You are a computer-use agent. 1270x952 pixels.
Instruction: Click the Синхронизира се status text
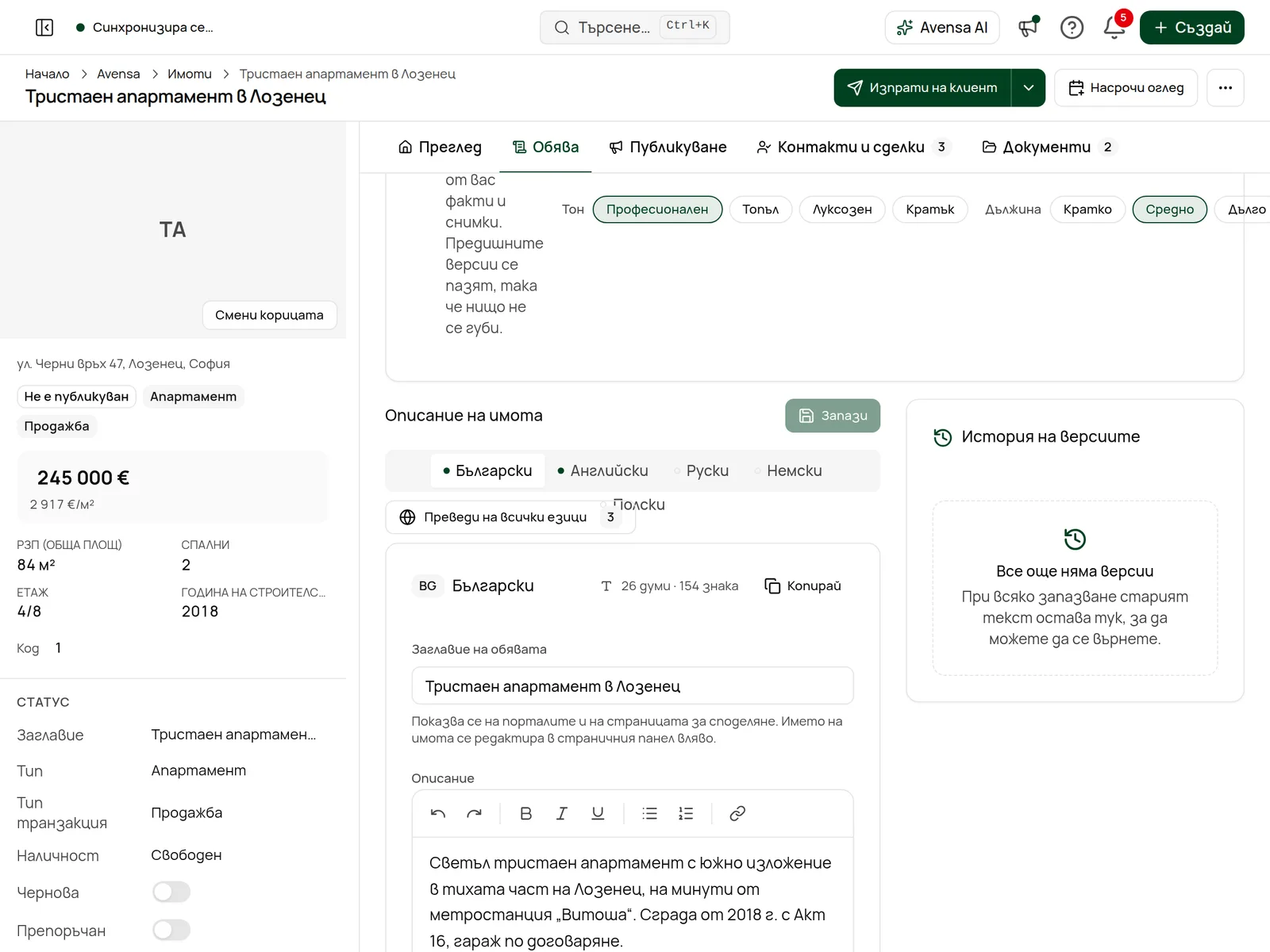(x=153, y=28)
